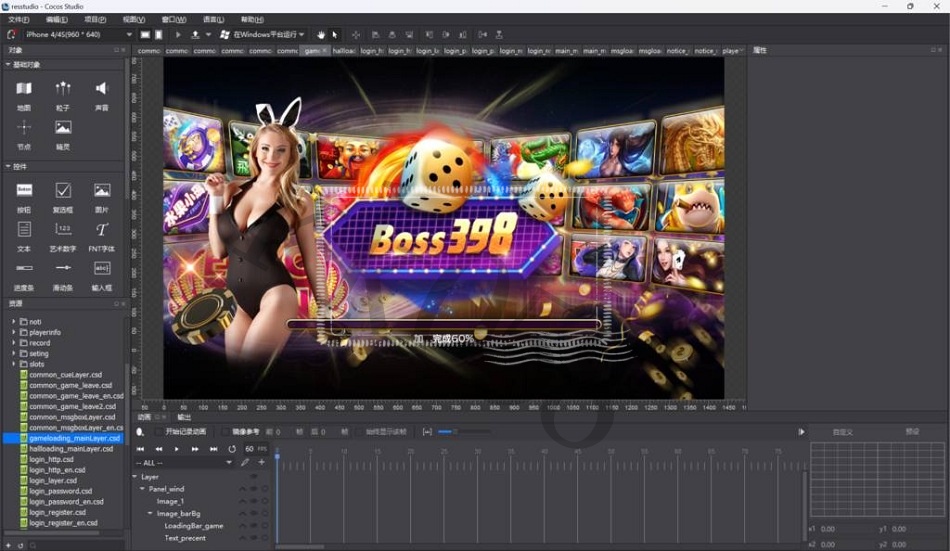Select login_password.csd in resources list

coord(60,491)
